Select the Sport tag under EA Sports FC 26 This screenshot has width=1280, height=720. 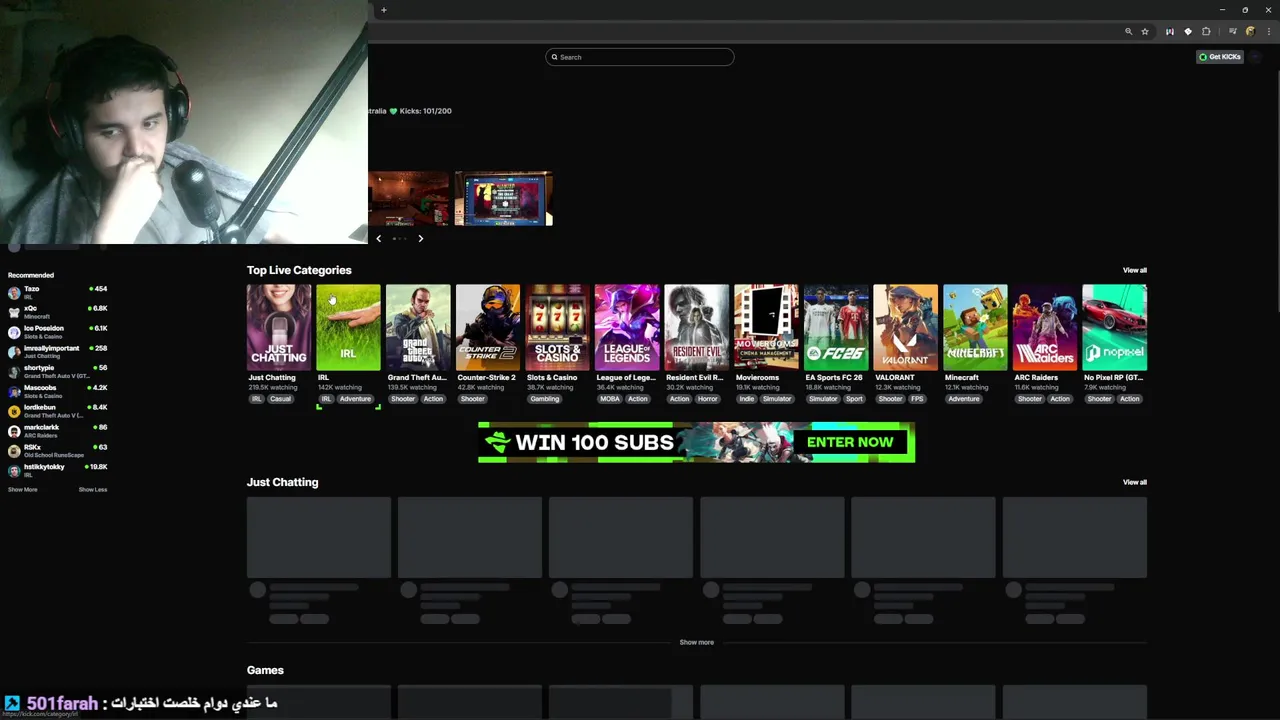[x=854, y=399]
